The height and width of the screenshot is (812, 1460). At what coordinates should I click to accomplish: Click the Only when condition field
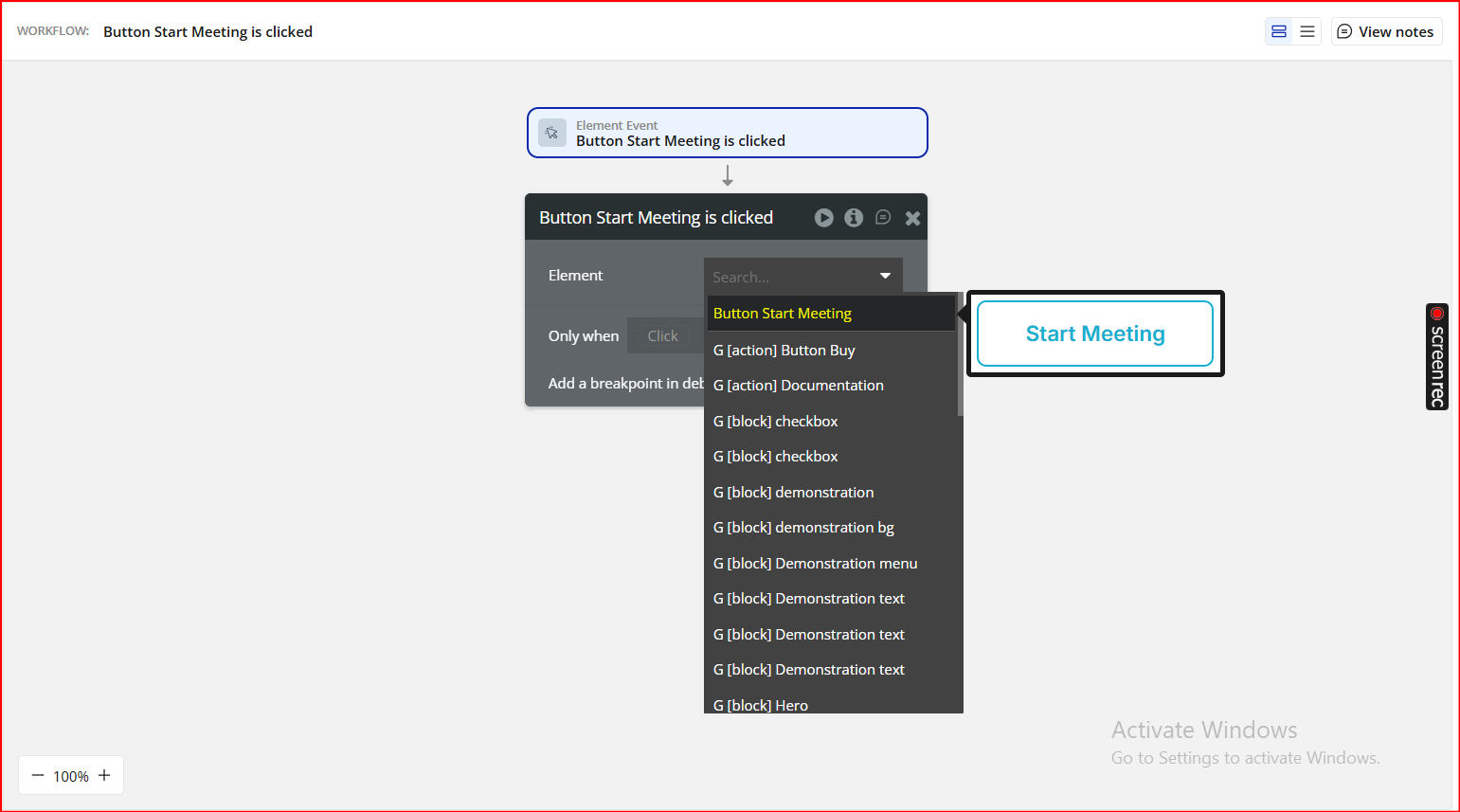click(665, 336)
